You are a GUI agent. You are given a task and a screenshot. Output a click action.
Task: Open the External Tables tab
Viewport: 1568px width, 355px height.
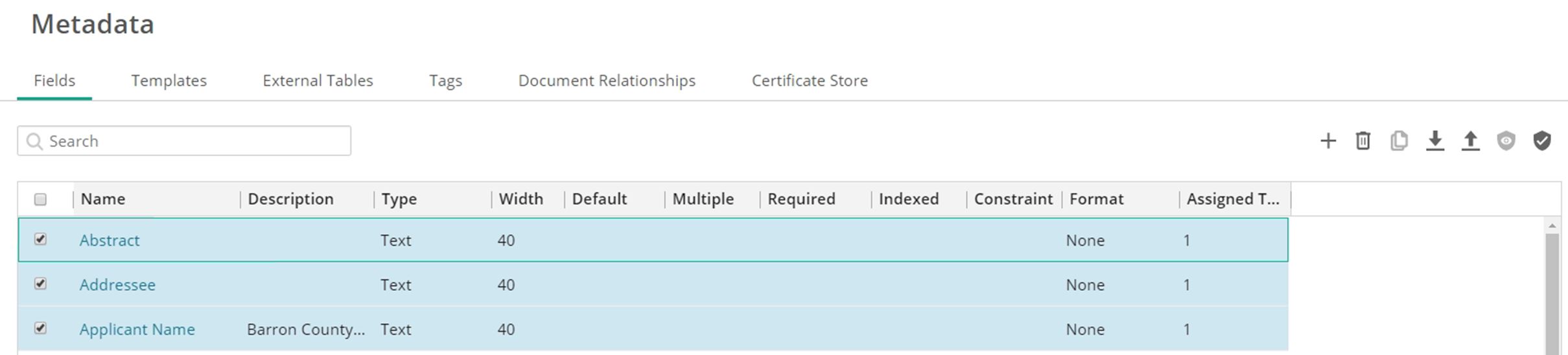click(318, 80)
